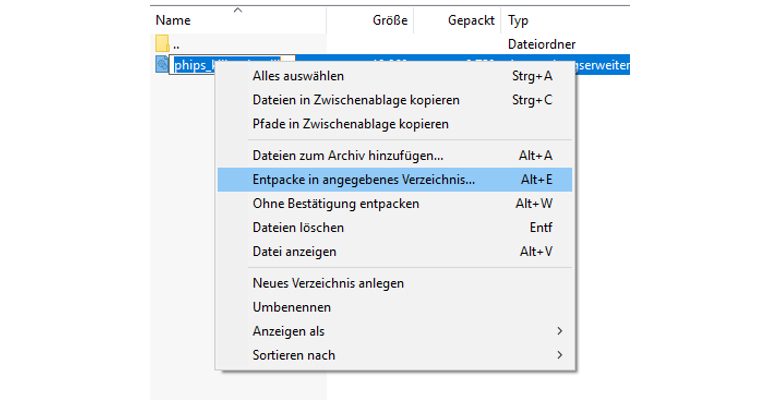This screenshot has height=400, width=768.
Task: Click 'Dateien löschen' menu entry
Action: (300, 227)
